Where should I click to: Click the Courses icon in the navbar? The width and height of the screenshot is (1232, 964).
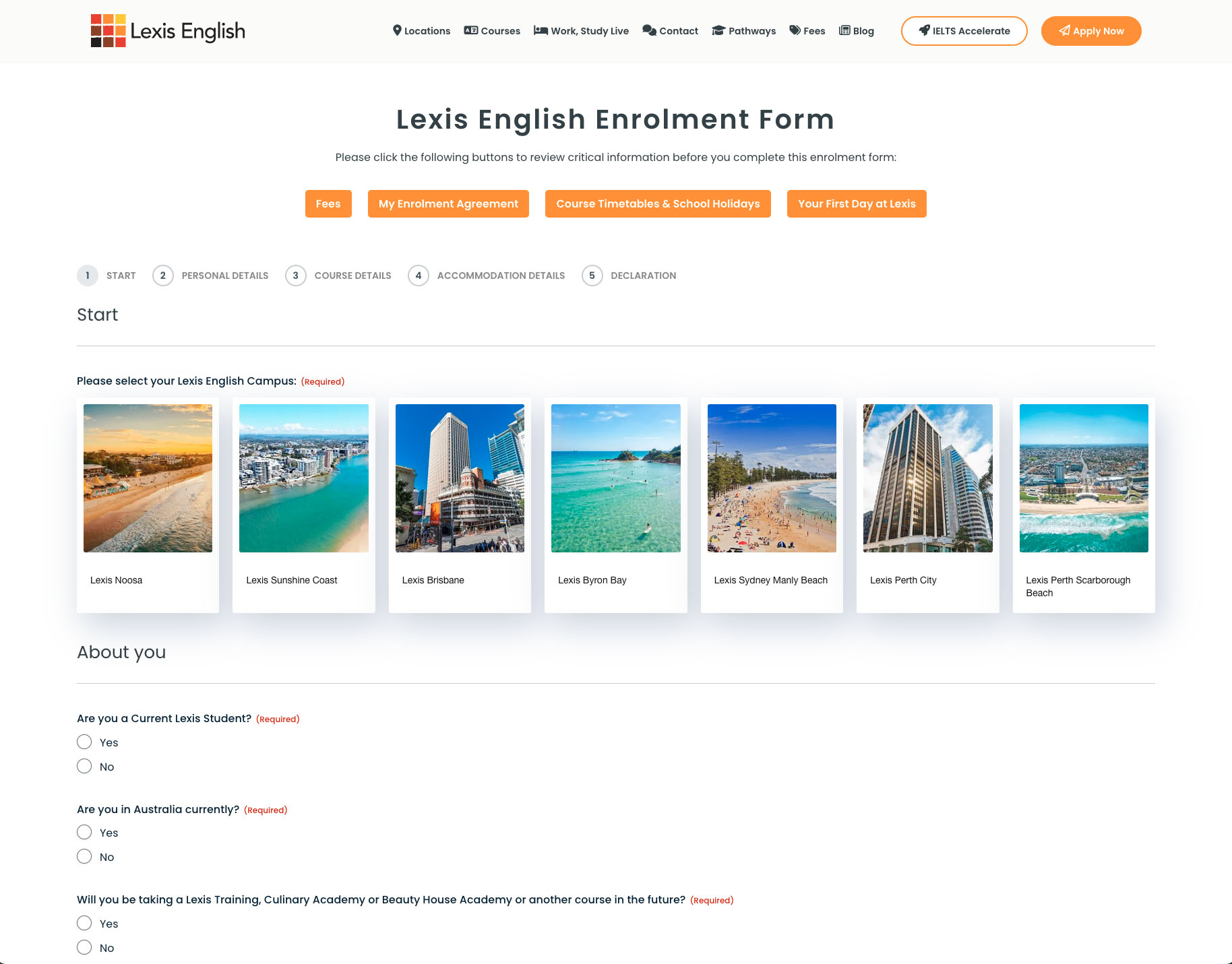[470, 30]
